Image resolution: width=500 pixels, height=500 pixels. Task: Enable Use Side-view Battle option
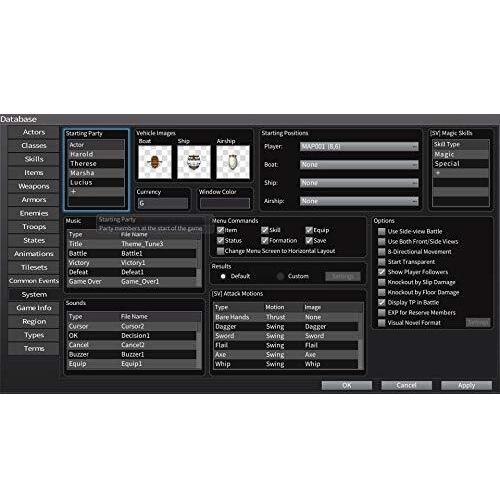tap(382, 231)
